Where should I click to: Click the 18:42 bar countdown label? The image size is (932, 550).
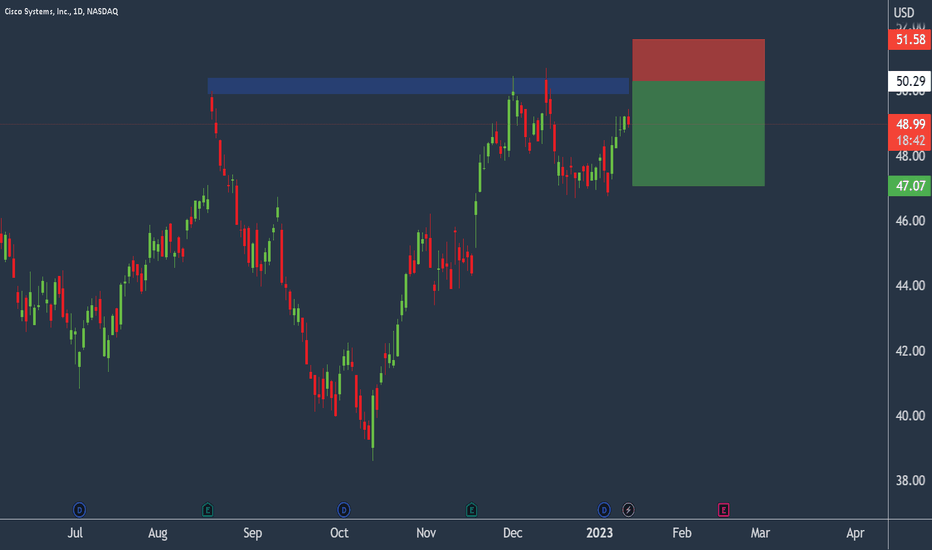click(x=910, y=141)
